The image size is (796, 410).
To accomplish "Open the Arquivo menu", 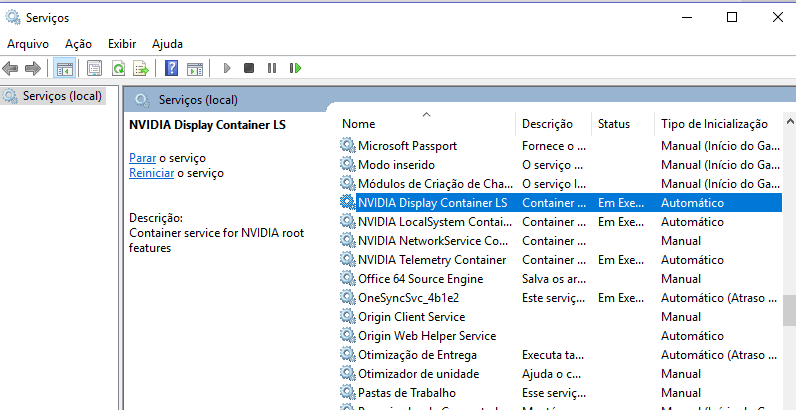I will [28, 44].
